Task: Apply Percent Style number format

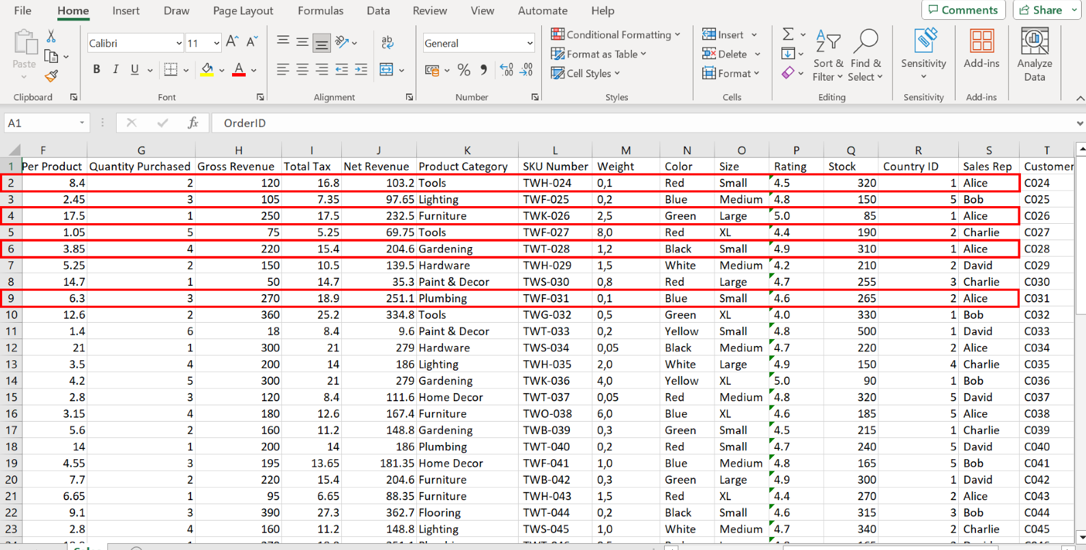Action: [464, 70]
